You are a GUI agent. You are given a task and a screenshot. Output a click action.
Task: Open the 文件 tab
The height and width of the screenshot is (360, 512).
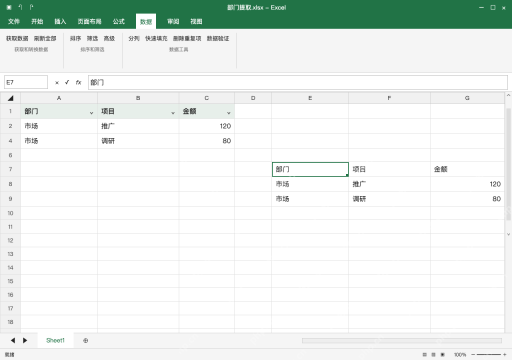pos(14,22)
